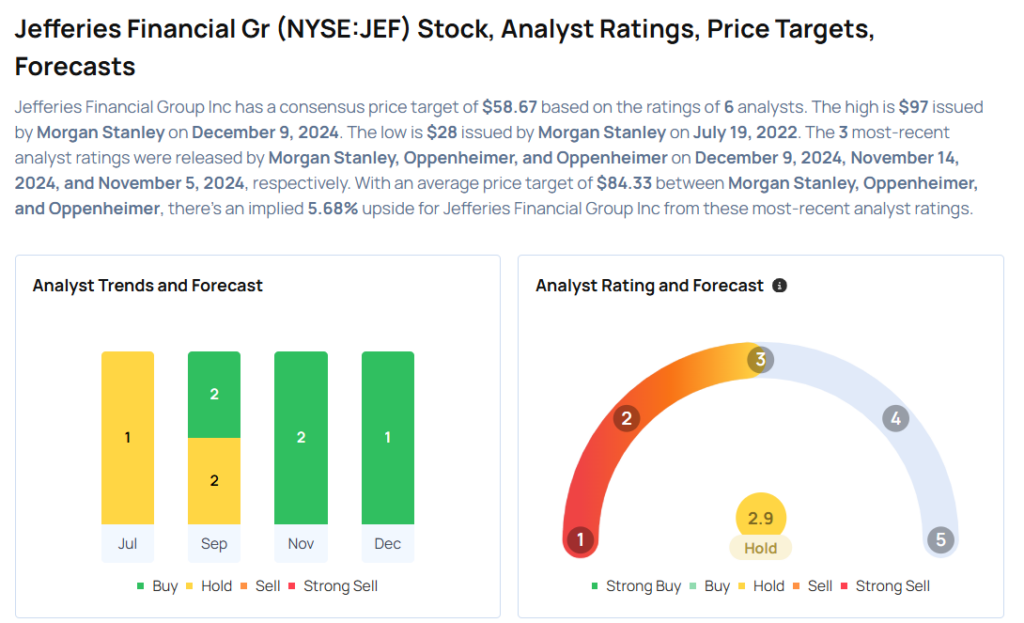Click the info icon beside Analyst Rating and Forecast
Image resolution: width=1024 pixels, height=623 pixels.
click(x=780, y=286)
